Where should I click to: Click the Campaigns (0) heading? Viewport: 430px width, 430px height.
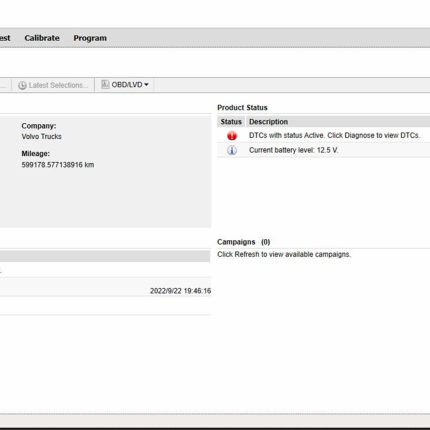[244, 242]
